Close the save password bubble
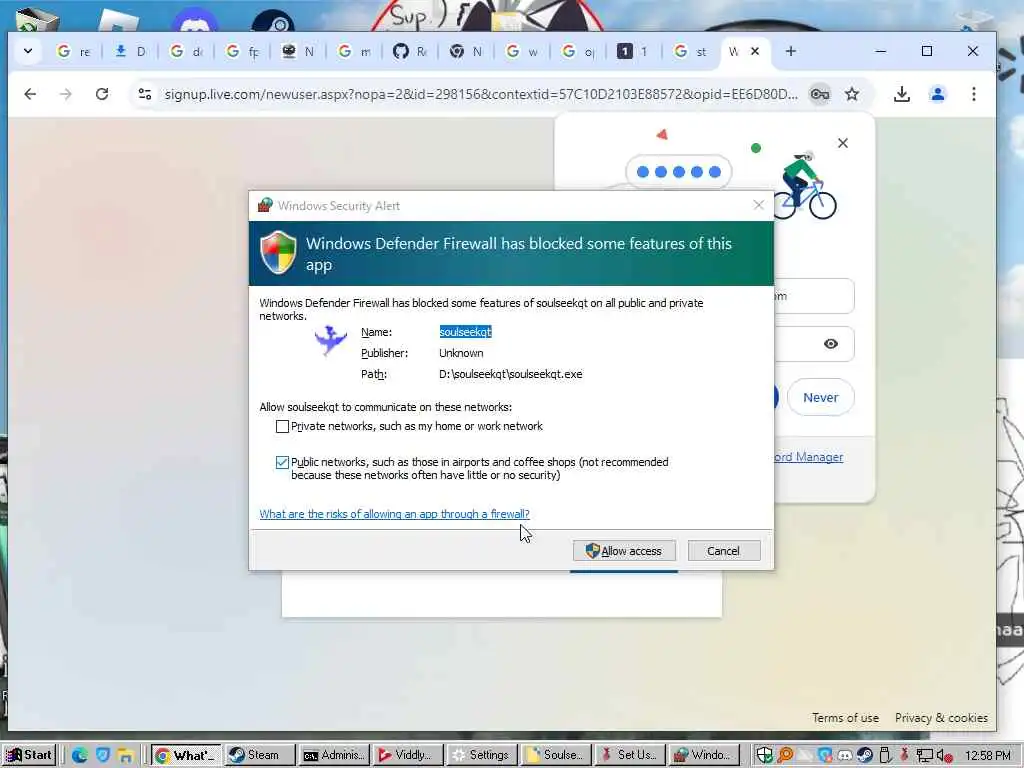1024x768 pixels. pos(843,143)
